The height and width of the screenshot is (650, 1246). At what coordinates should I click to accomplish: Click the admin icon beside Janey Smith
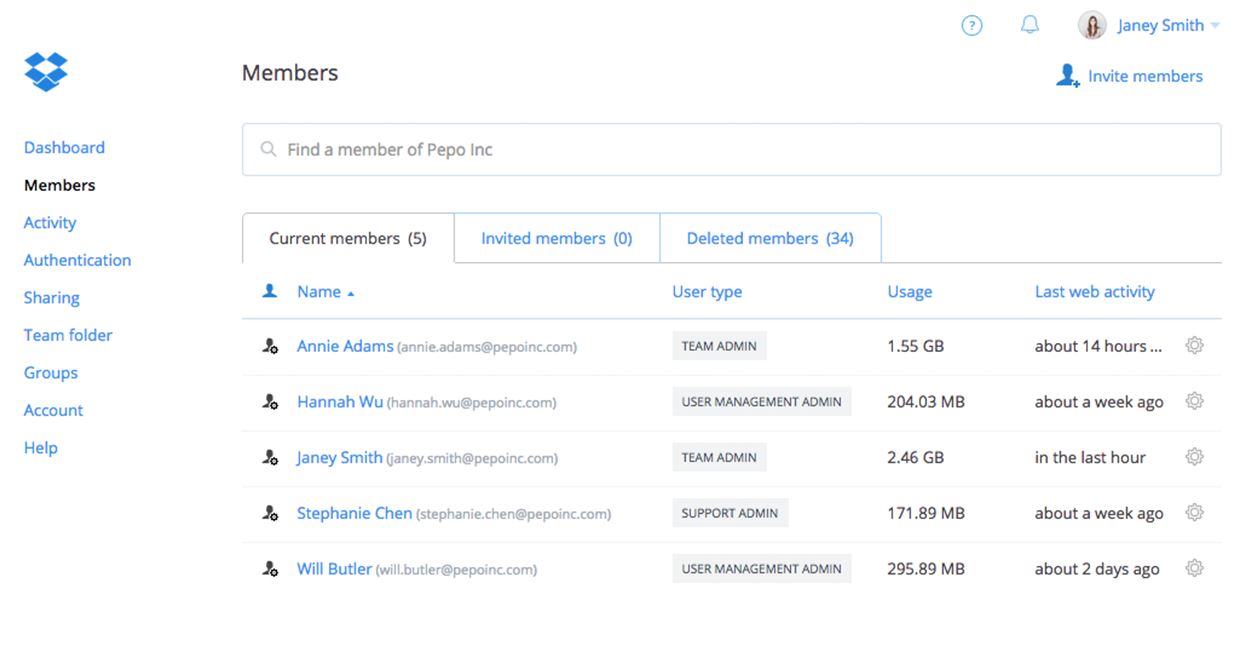pyautogui.click(x=270, y=458)
